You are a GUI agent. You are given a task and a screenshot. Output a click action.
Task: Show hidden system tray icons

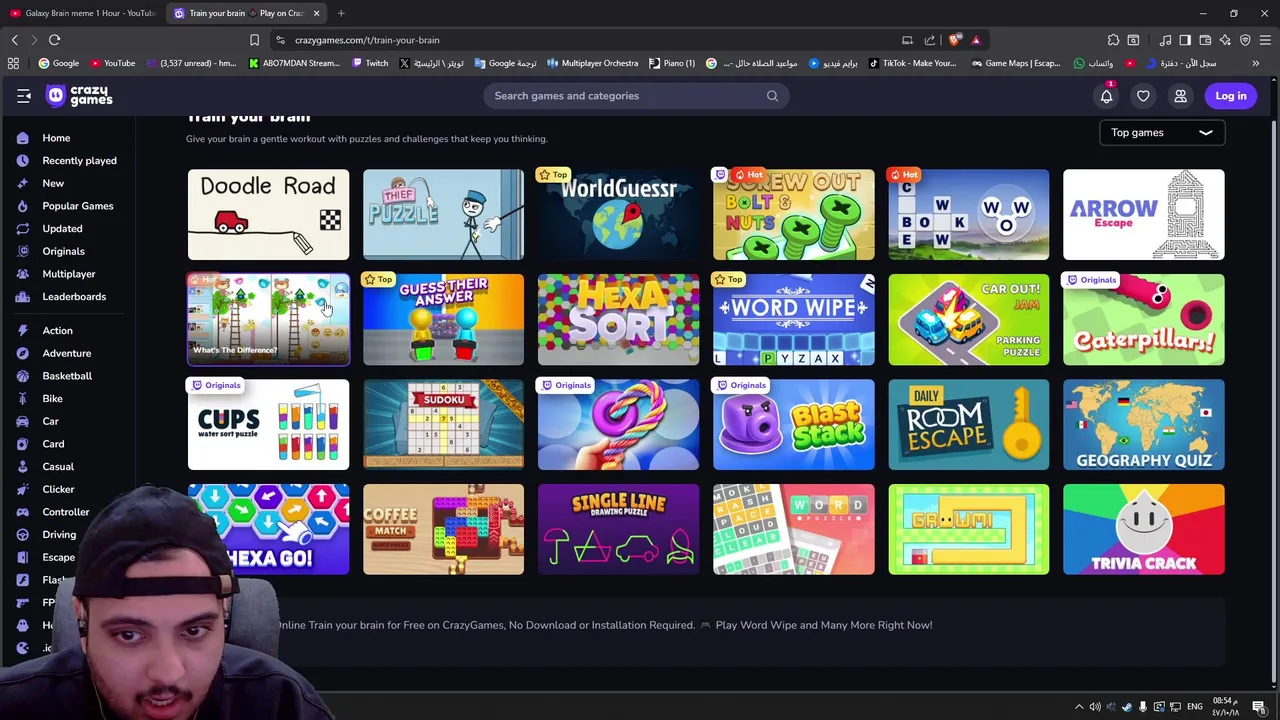tap(1078, 707)
